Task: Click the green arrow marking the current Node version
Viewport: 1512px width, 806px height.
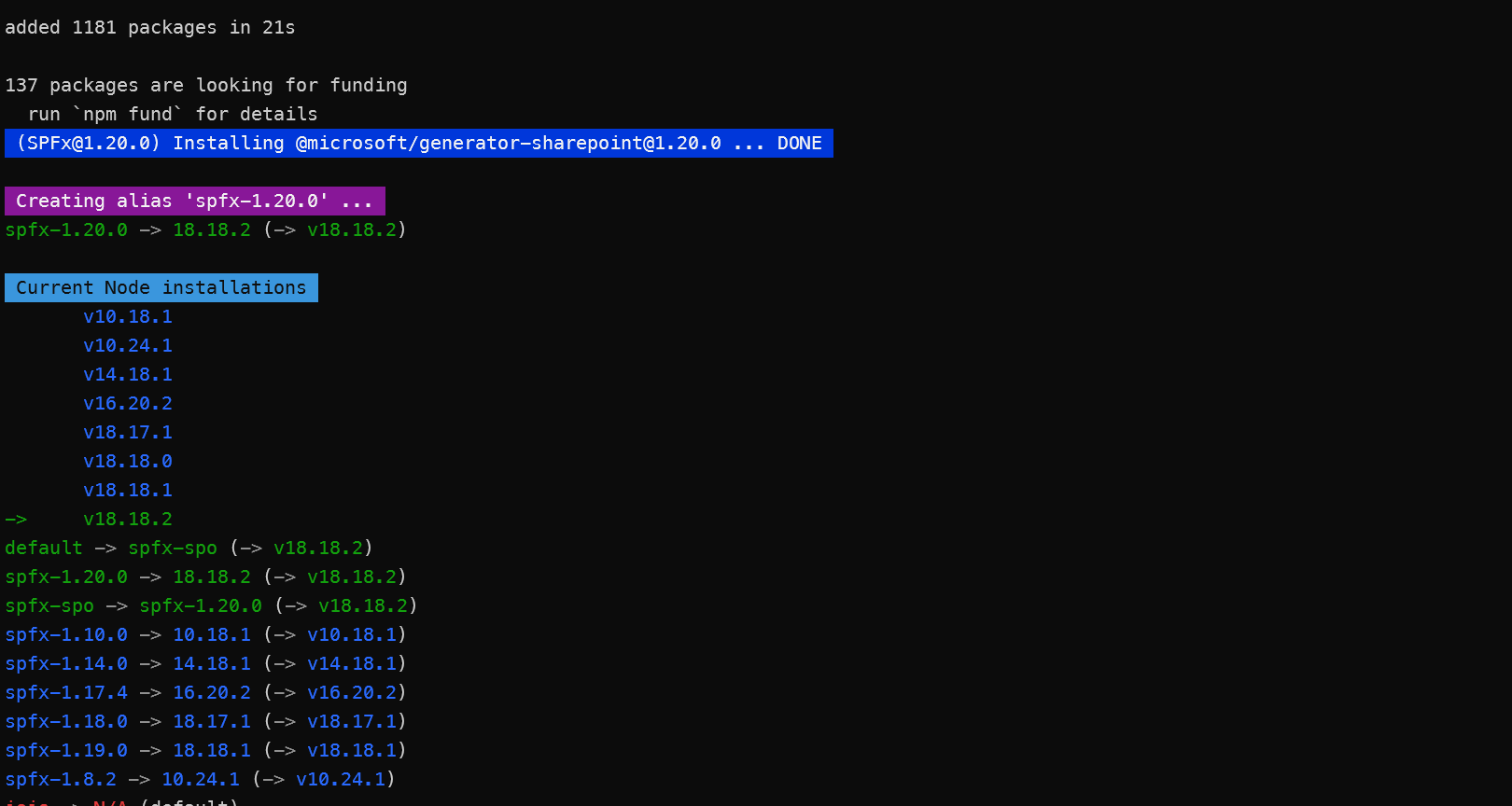Action: pyautogui.click(x=16, y=520)
